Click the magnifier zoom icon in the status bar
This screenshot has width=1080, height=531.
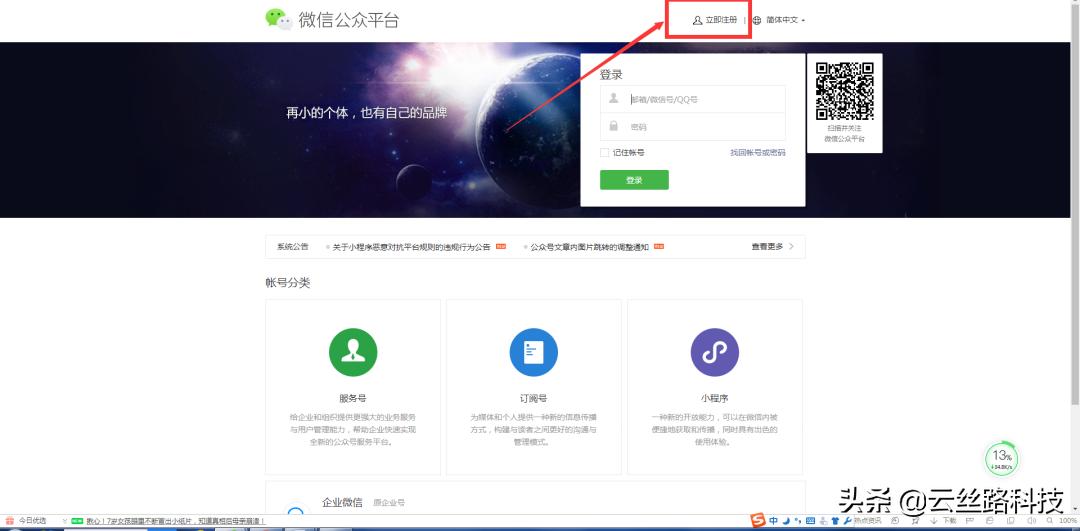pos(1050,521)
